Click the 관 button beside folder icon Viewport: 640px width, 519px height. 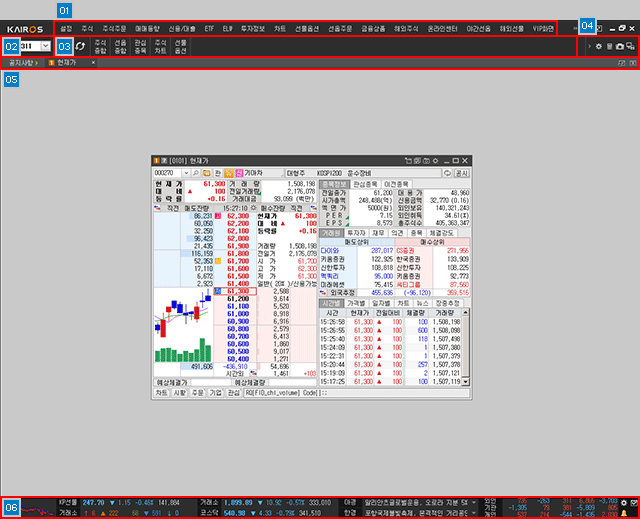click(x=218, y=173)
